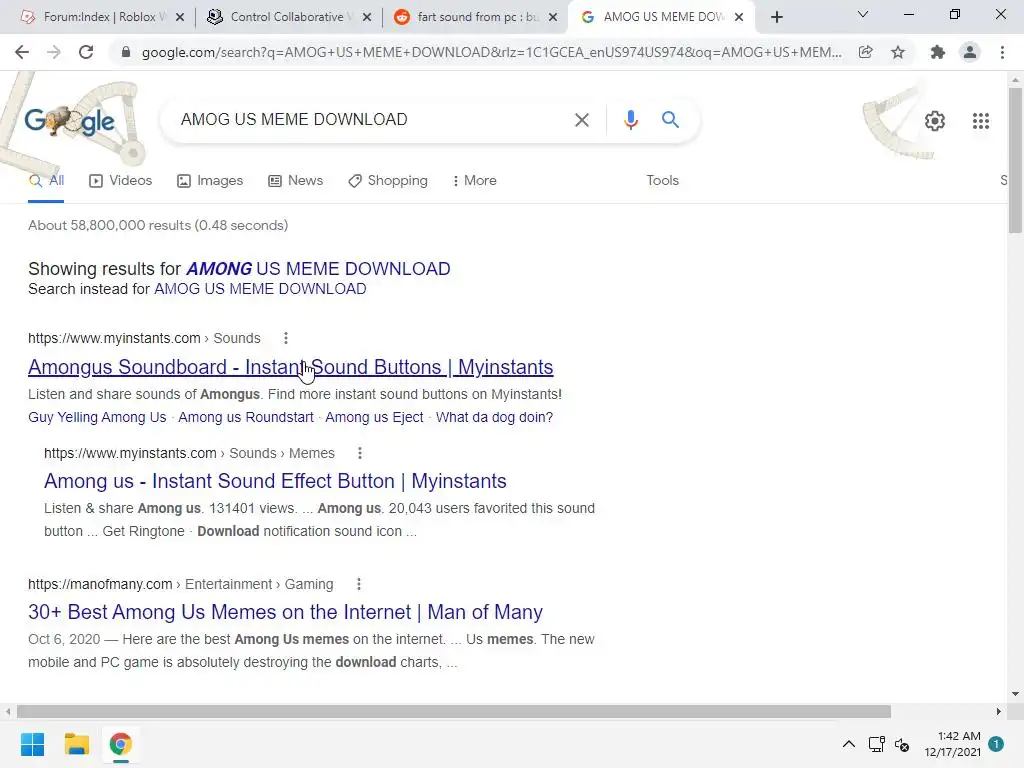The height and width of the screenshot is (768, 1024).
Task: Bookmark this page with the star
Action: click(898, 52)
